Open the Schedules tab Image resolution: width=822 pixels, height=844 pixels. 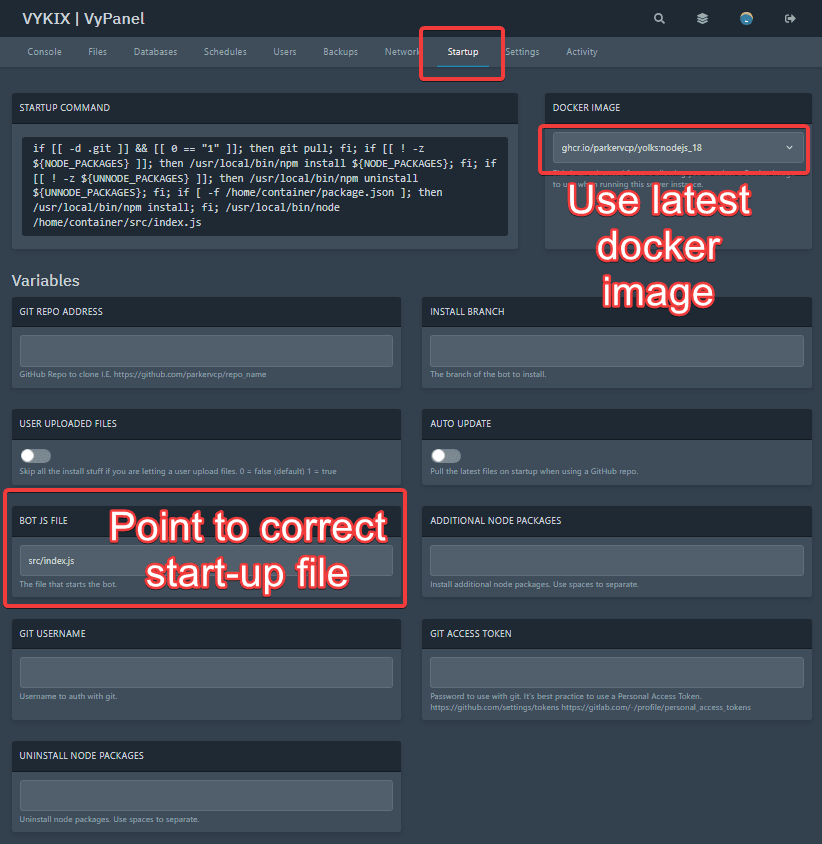coord(225,52)
